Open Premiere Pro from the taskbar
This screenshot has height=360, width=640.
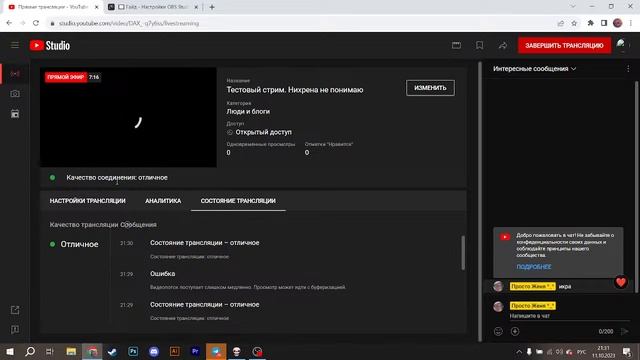coord(195,351)
